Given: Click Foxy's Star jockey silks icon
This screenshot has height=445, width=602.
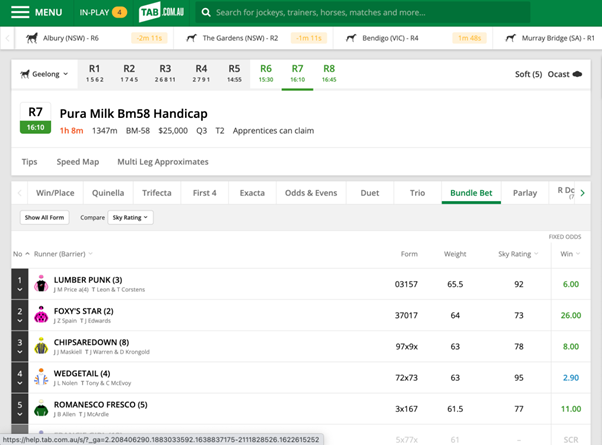Looking at the screenshot, I should 41,315.
